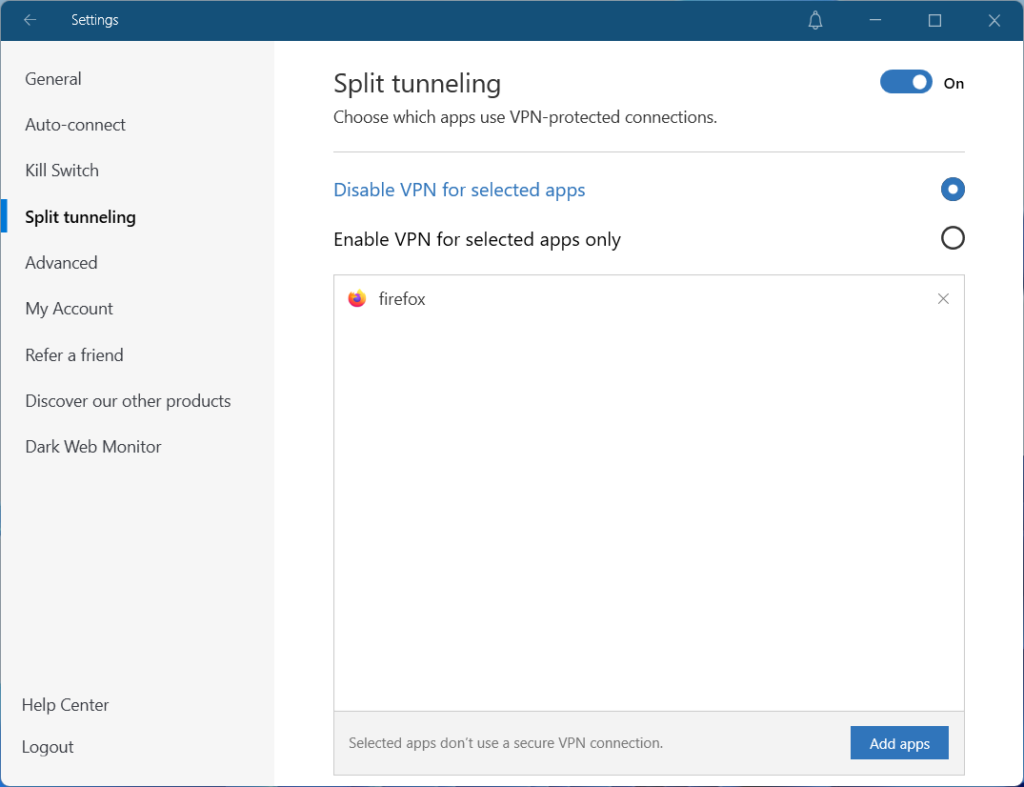Go to Auto-connect settings
Screen dimensions: 1024x787
pos(76,125)
